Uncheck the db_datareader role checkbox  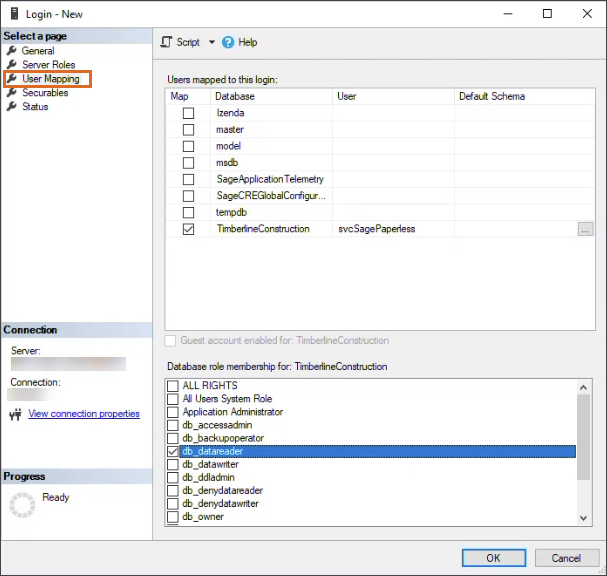[173, 451]
